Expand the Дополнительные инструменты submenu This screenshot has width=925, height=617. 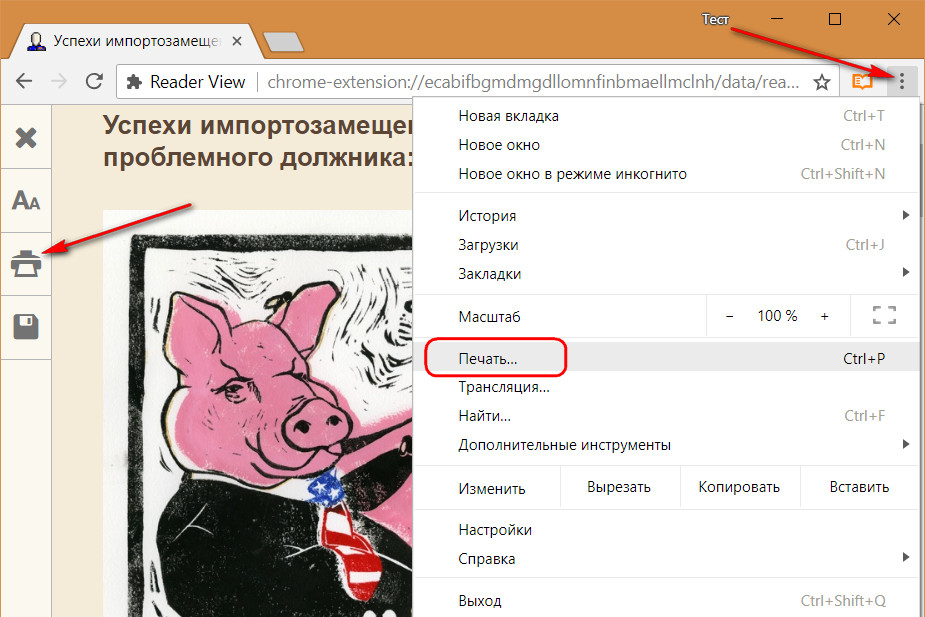coord(667,445)
